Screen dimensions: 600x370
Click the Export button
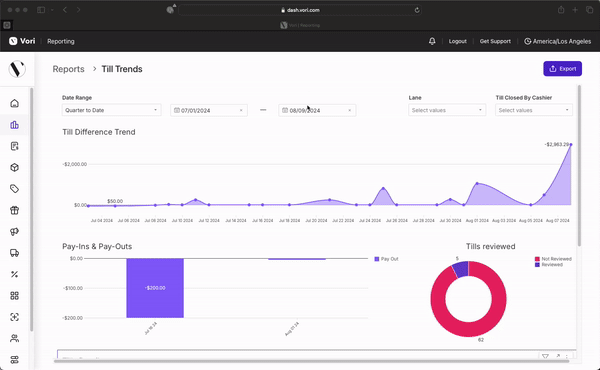(x=562, y=69)
